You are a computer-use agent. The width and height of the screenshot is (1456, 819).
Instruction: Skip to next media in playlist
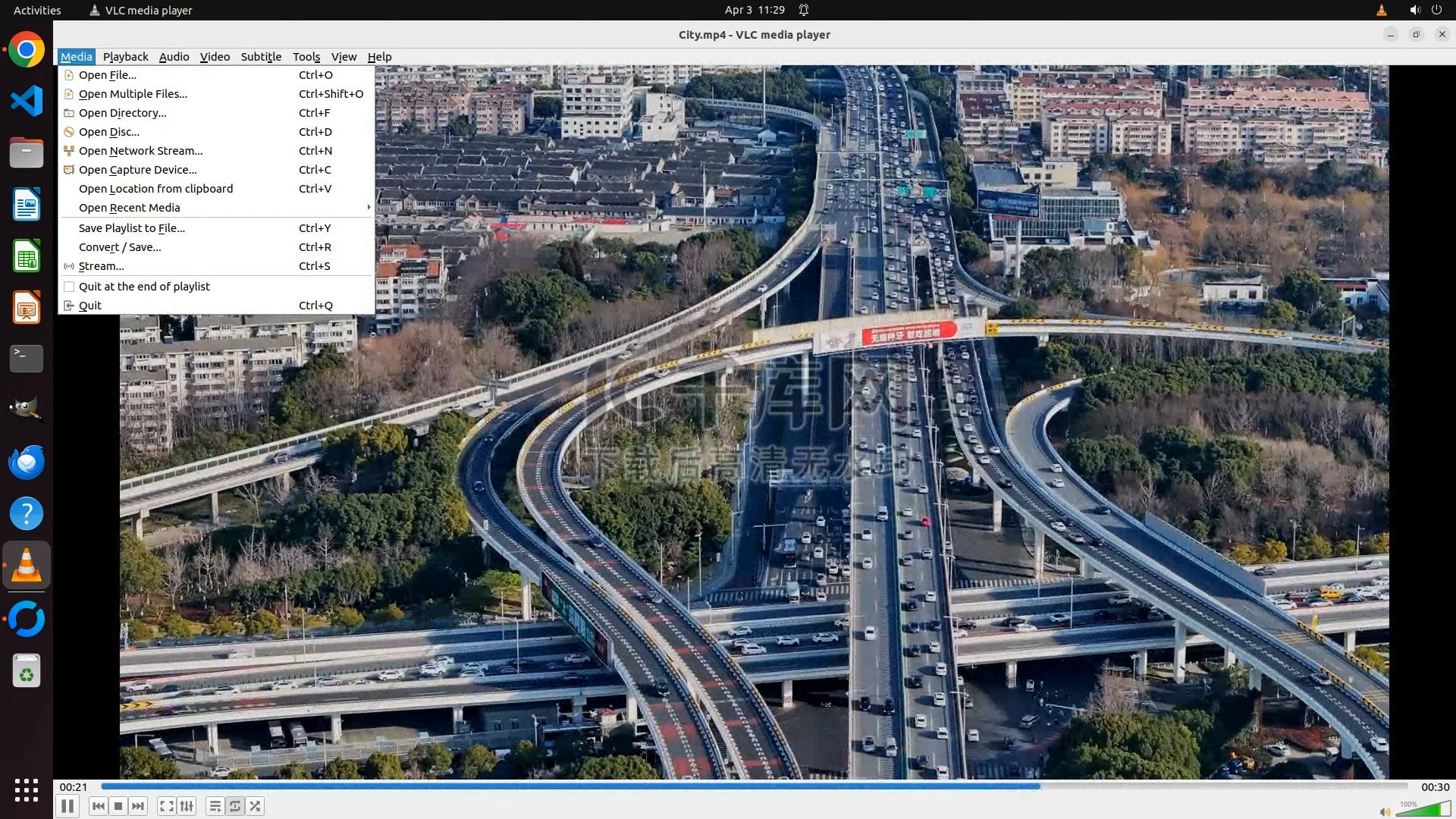click(138, 806)
